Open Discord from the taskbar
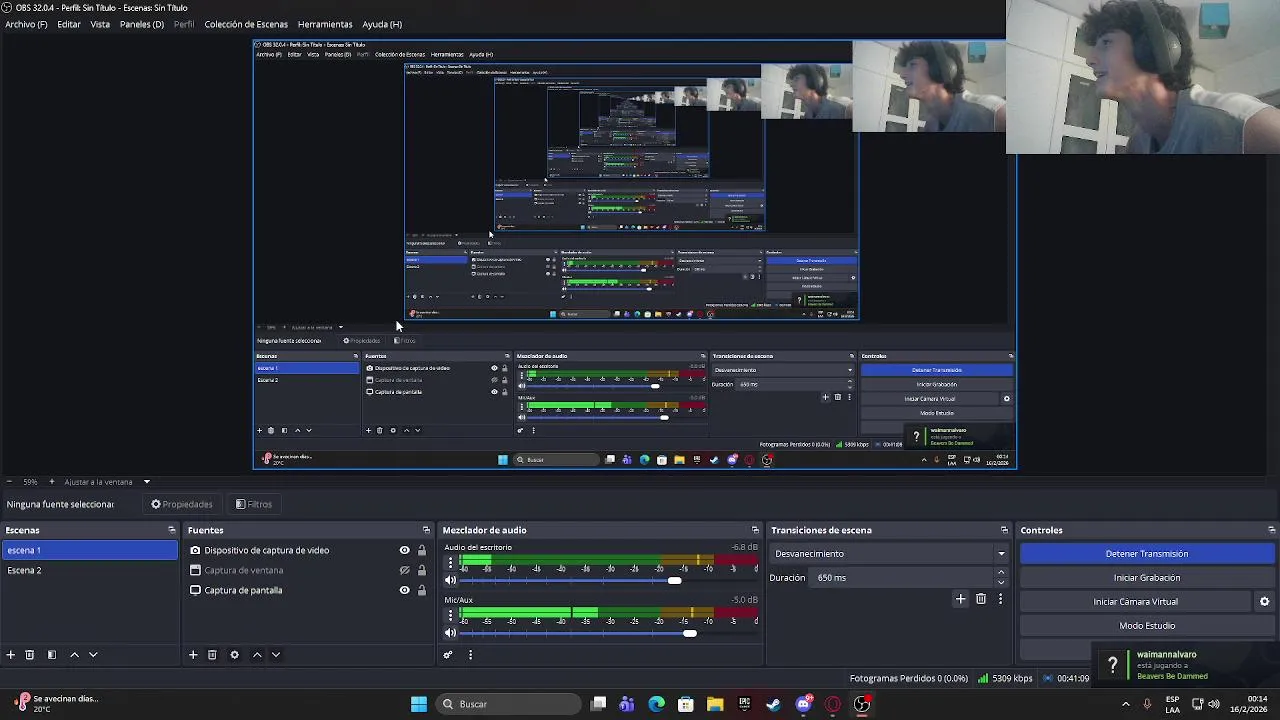 [803, 704]
